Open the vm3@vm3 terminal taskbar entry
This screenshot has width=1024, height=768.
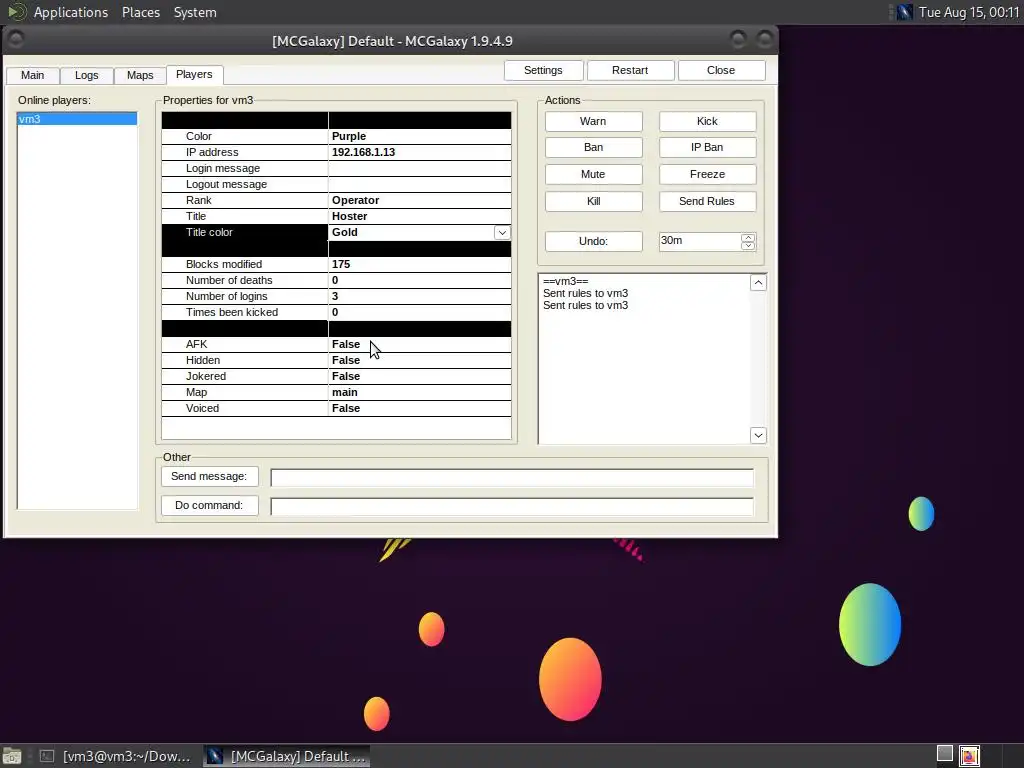115,756
